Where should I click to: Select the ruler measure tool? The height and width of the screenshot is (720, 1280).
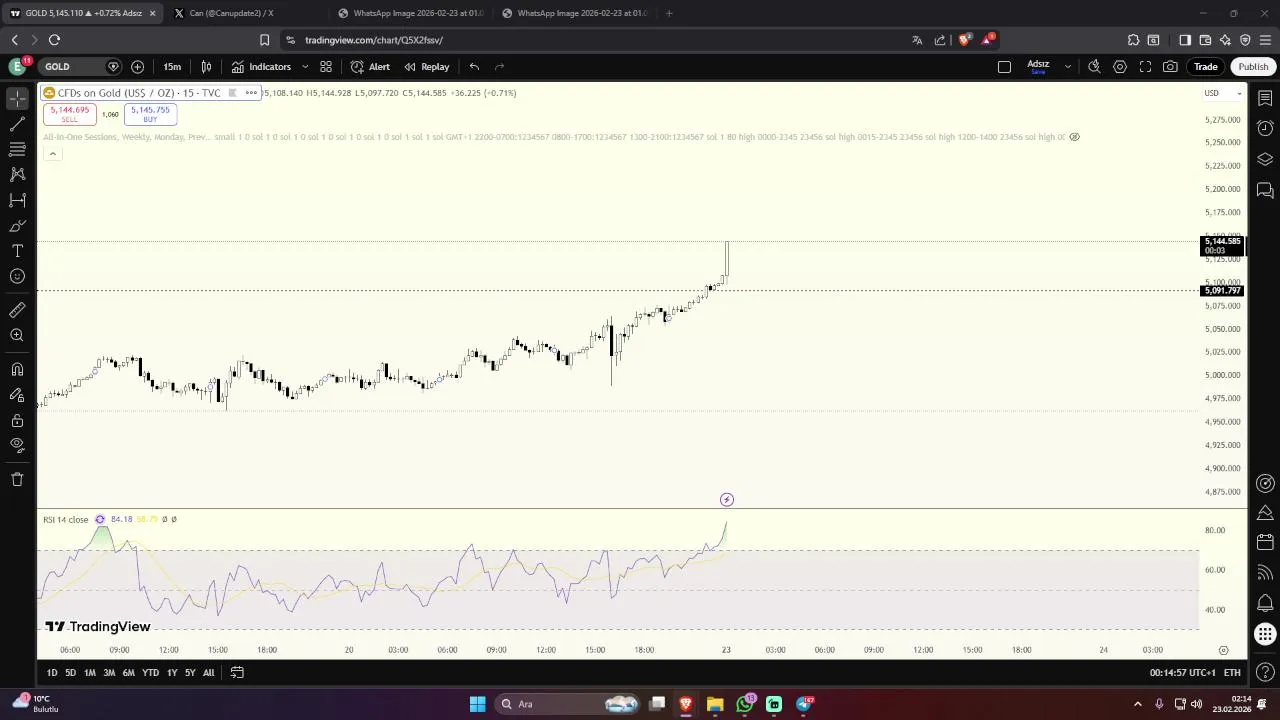17,310
